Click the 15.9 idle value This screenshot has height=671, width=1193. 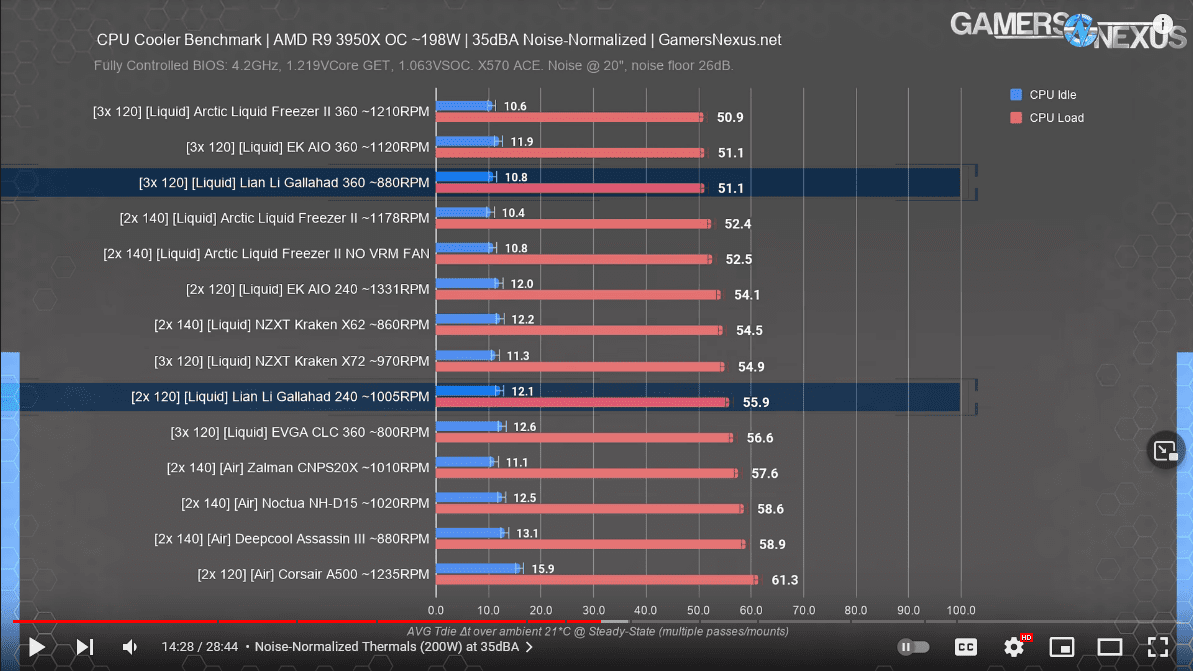pos(542,568)
